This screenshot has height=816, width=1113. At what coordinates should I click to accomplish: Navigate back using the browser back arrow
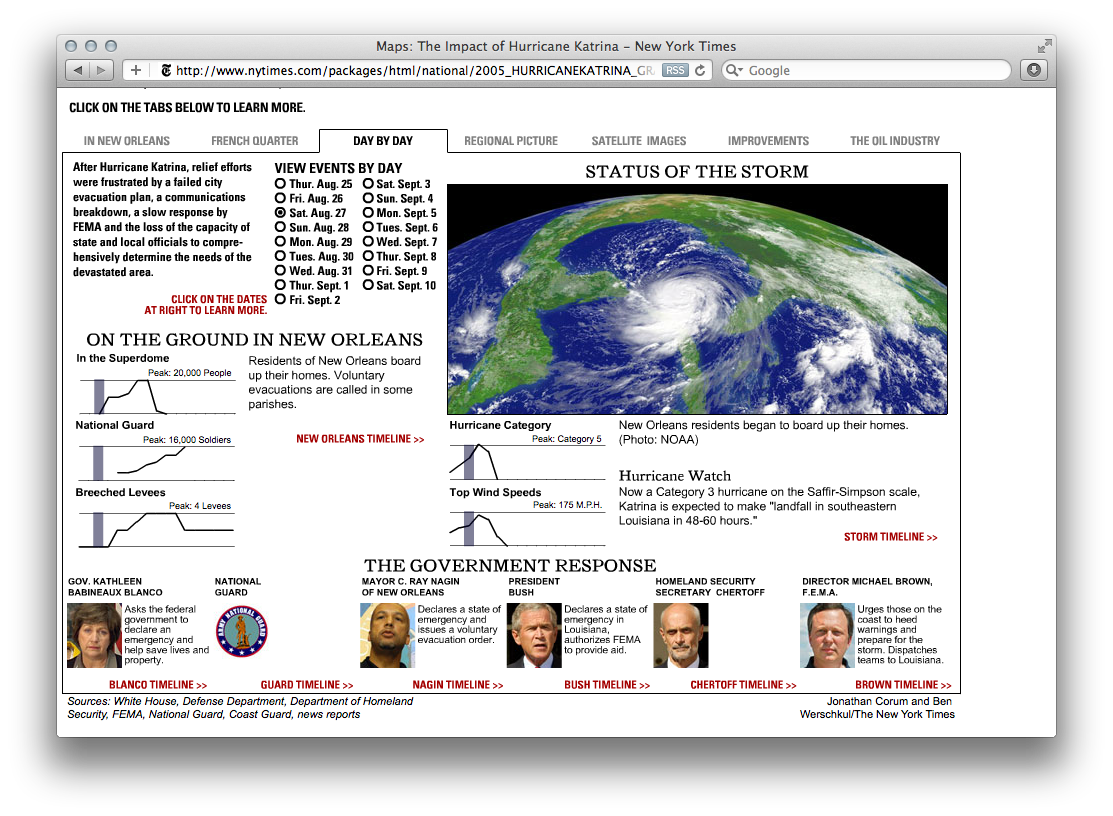[x=79, y=70]
